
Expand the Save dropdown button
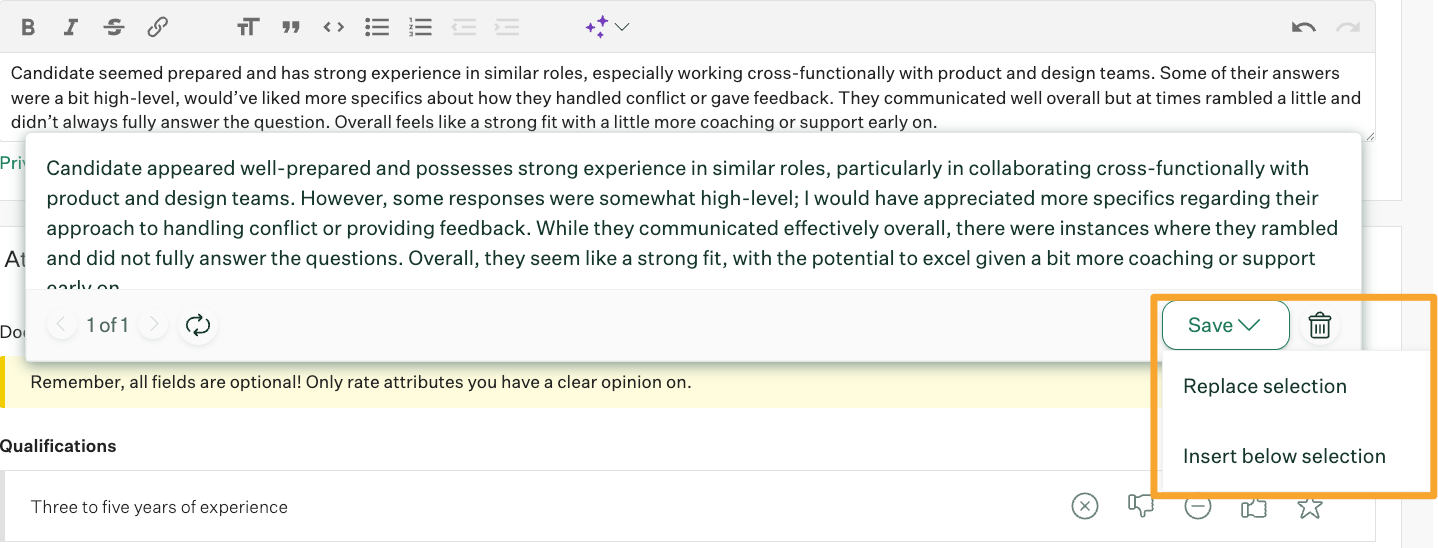(1225, 325)
